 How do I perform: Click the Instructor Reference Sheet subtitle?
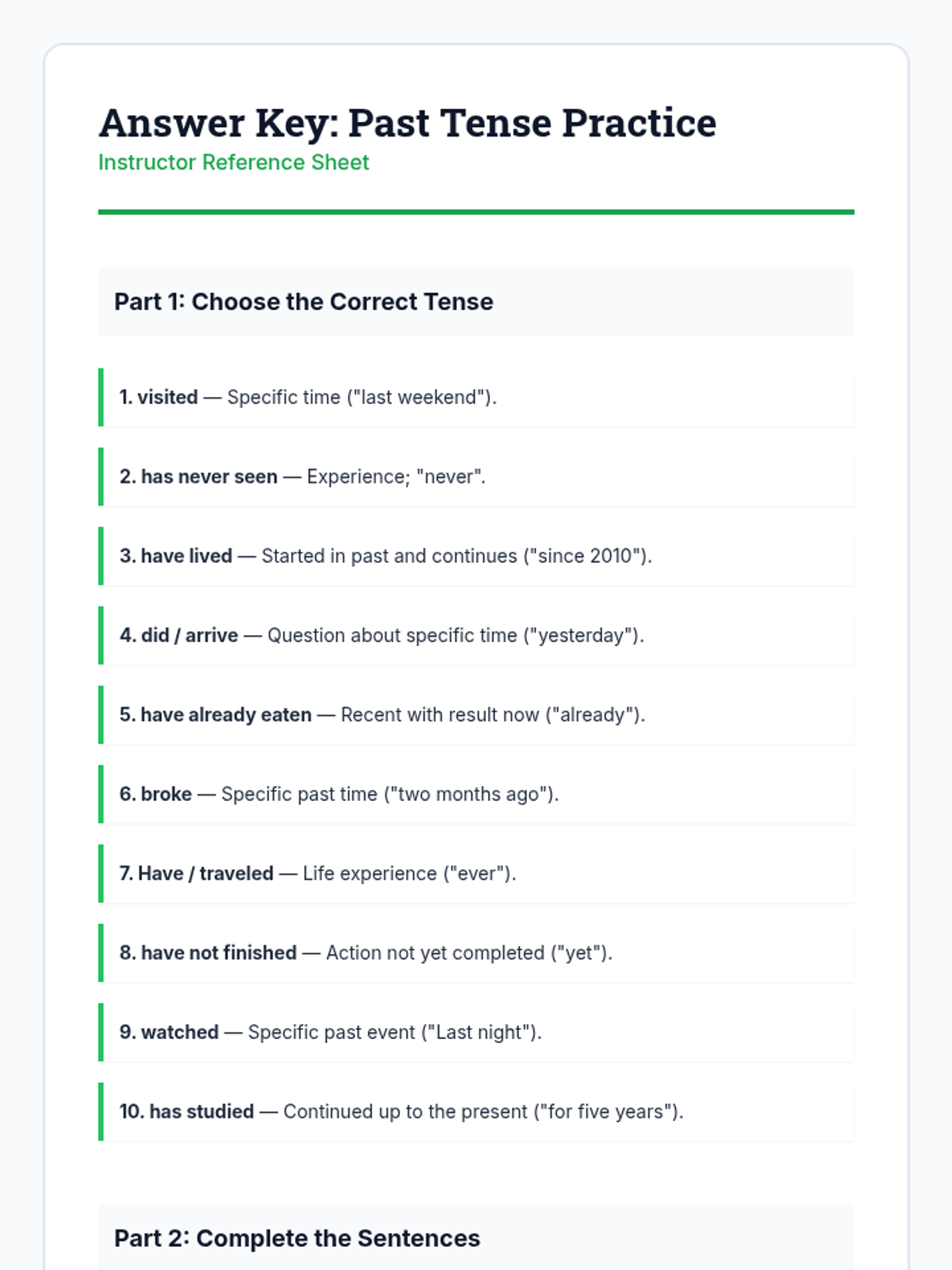point(234,162)
